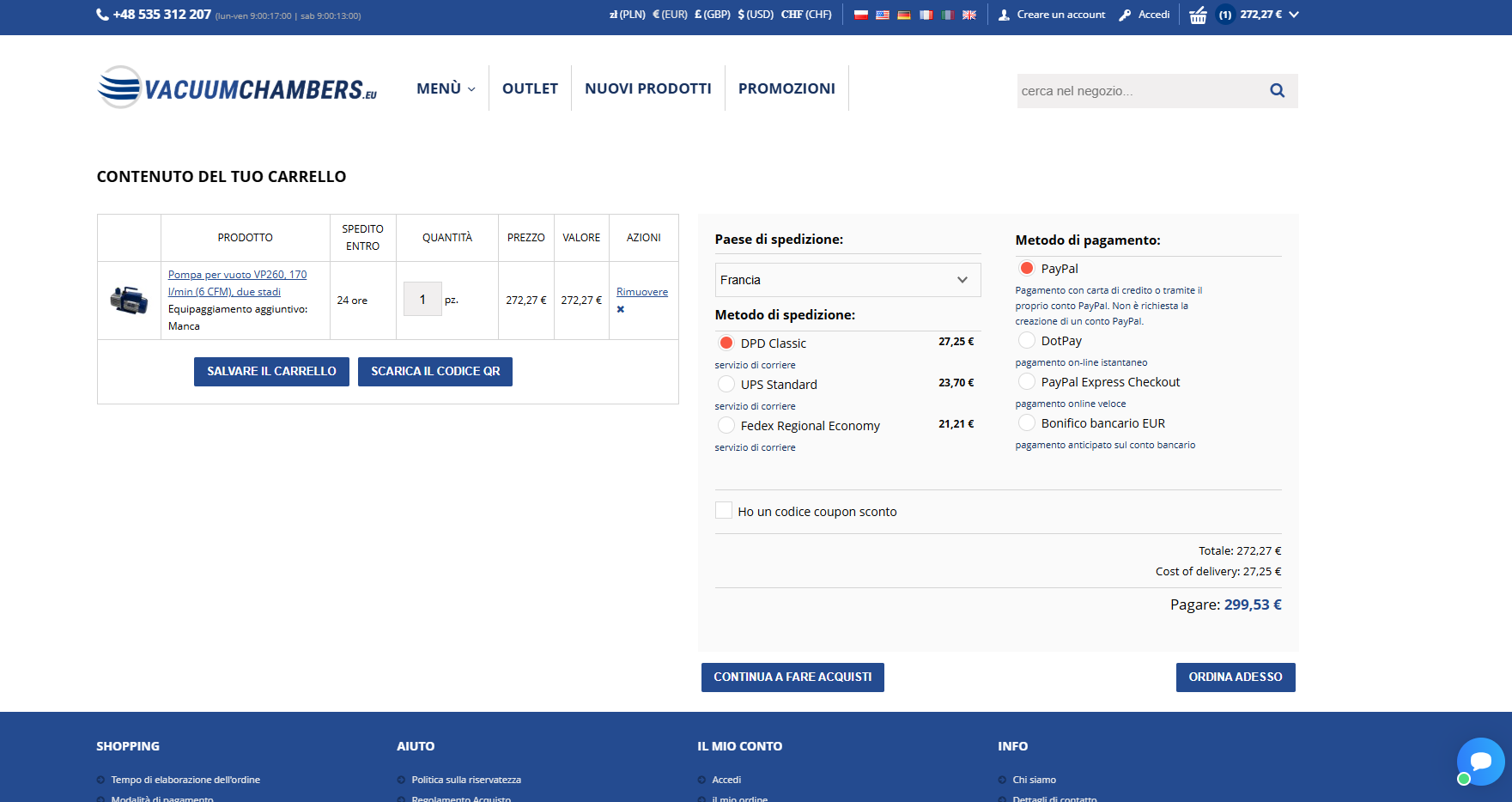Screen dimensions: 1512x802
Task: Expand the MENÙ dropdown
Action: 445,88
